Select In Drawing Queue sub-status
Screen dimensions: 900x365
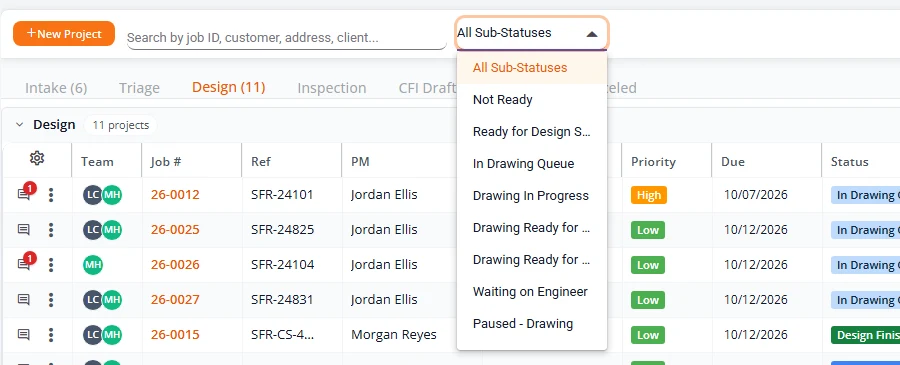click(x=532, y=164)
